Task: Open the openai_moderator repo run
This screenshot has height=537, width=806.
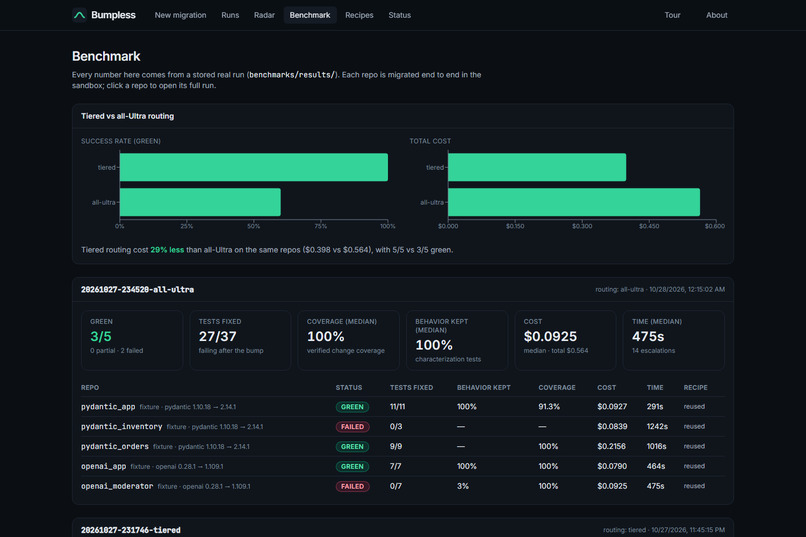Action: point(117,486)
